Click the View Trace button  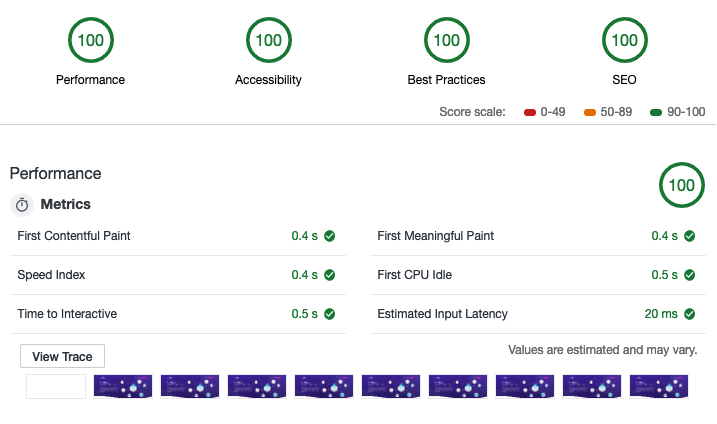pos(62,356)
